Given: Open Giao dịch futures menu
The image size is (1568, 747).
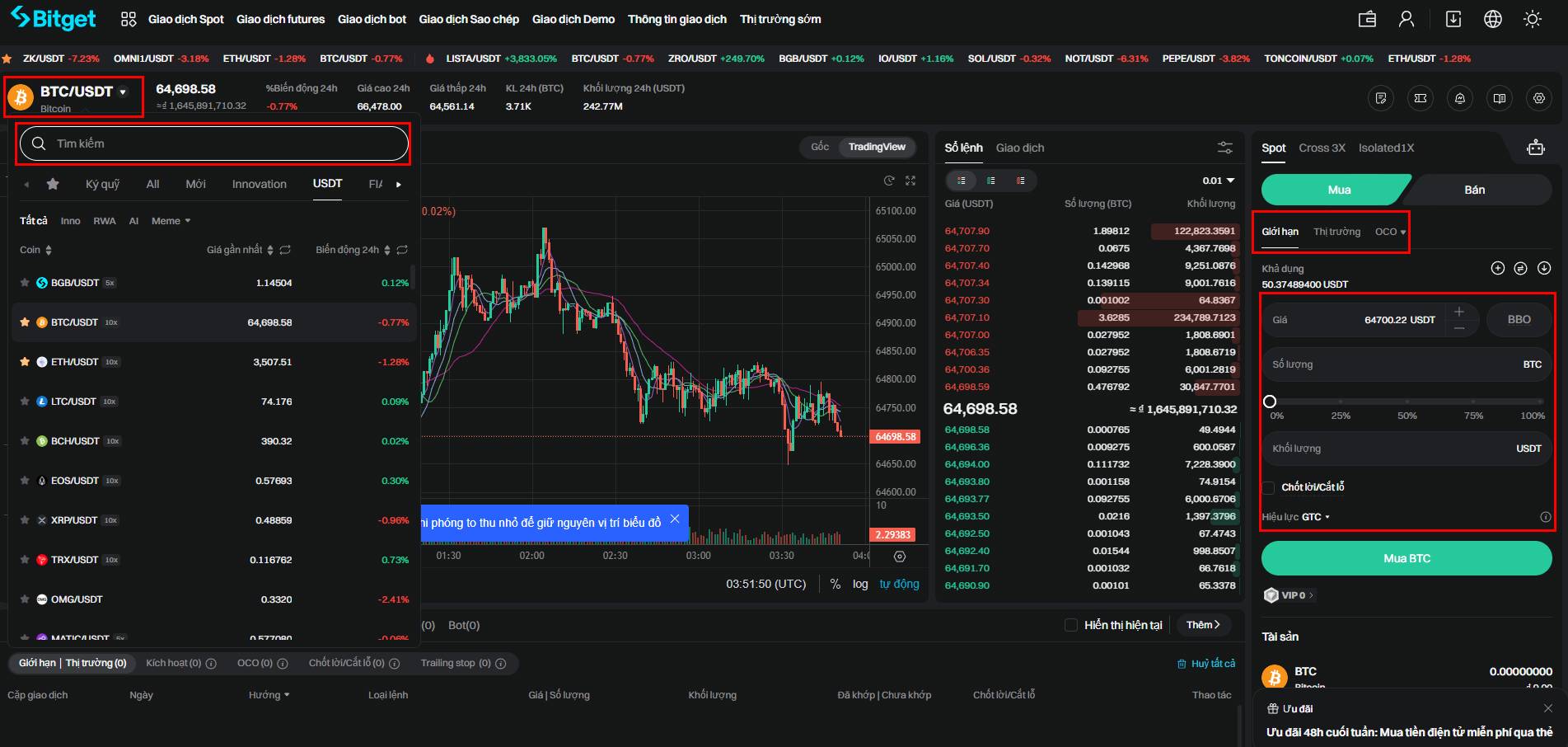Looking at the screenshot, I should 280,19.
